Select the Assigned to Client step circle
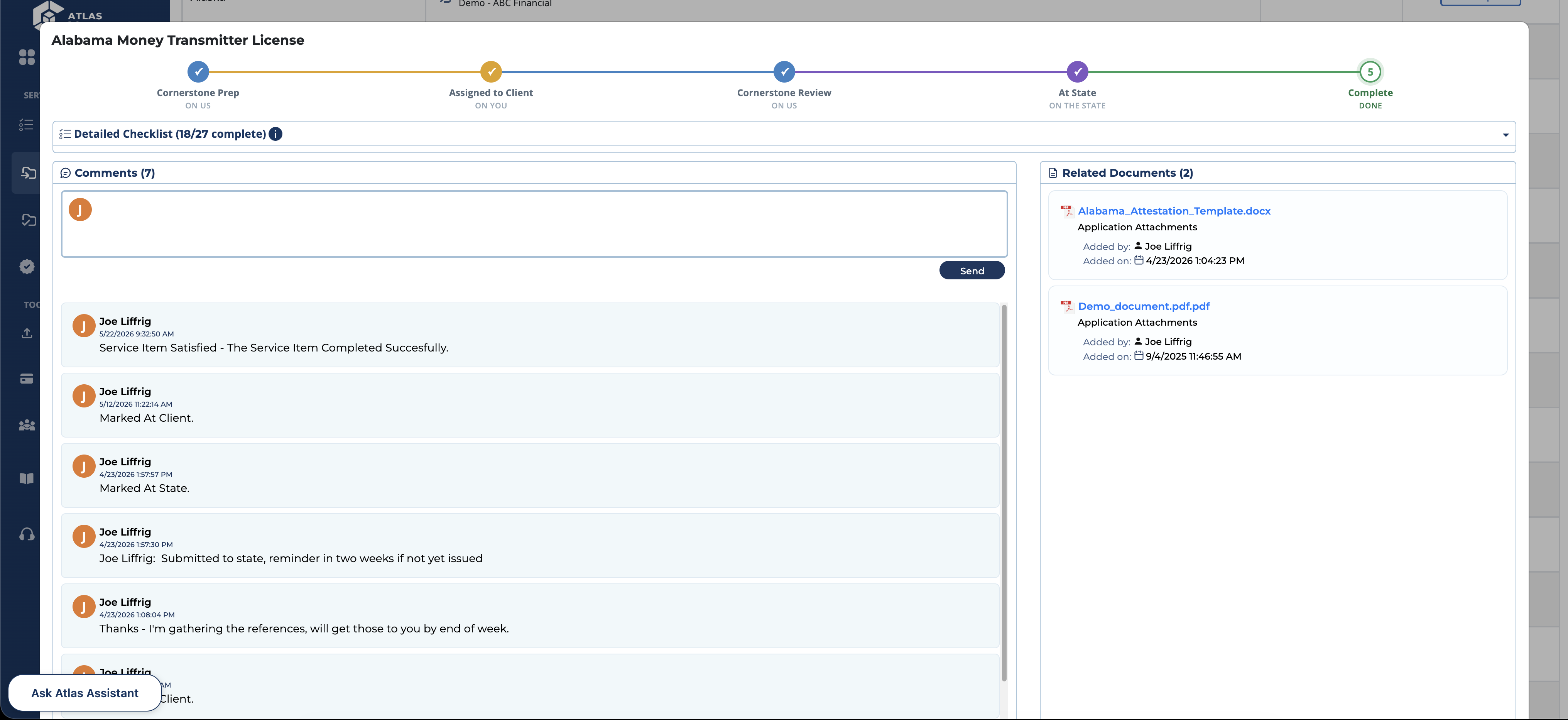 [491, 72]
